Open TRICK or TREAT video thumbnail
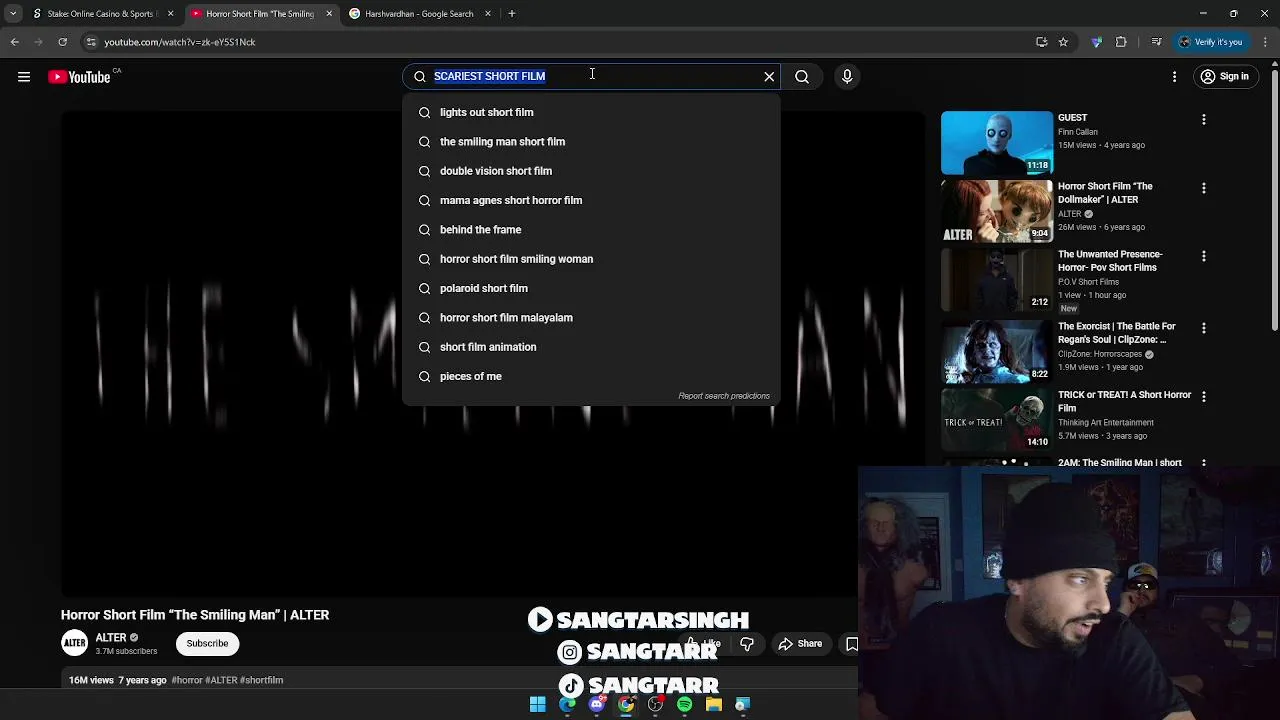 [x=997, y=419]
